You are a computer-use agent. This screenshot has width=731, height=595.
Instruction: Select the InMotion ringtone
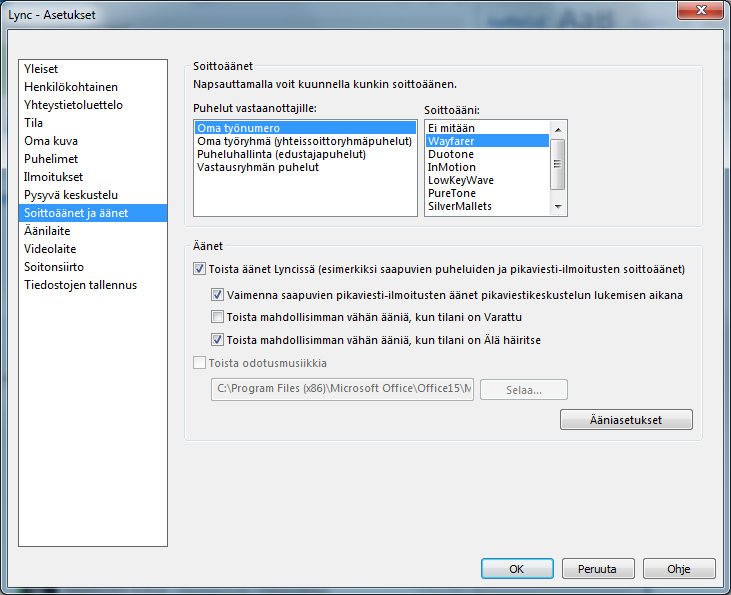click(487, 167)
